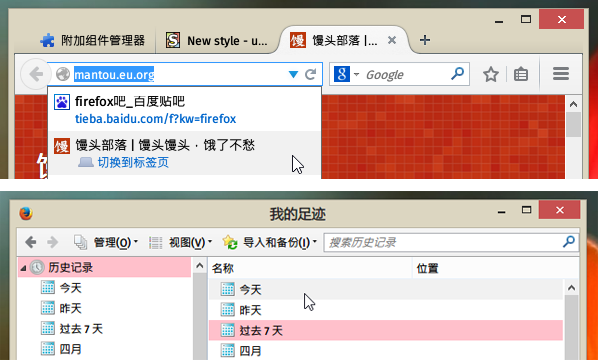598x360 pixels.
Task: Show bookmarks list menu icon
Action: (521, 74)
